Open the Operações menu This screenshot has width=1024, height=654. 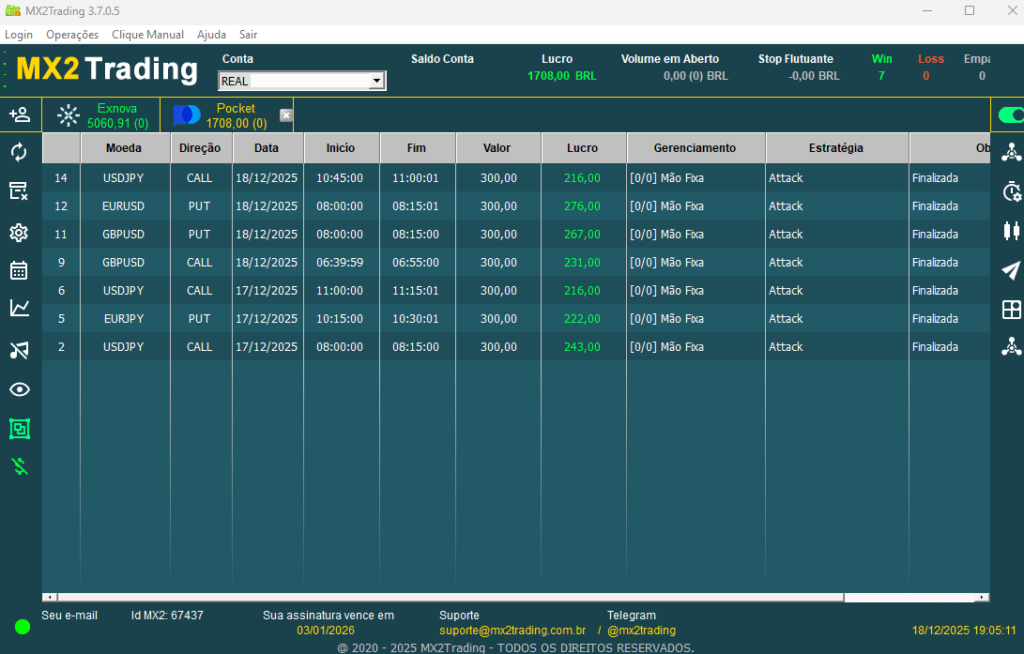tap(72, 34)
